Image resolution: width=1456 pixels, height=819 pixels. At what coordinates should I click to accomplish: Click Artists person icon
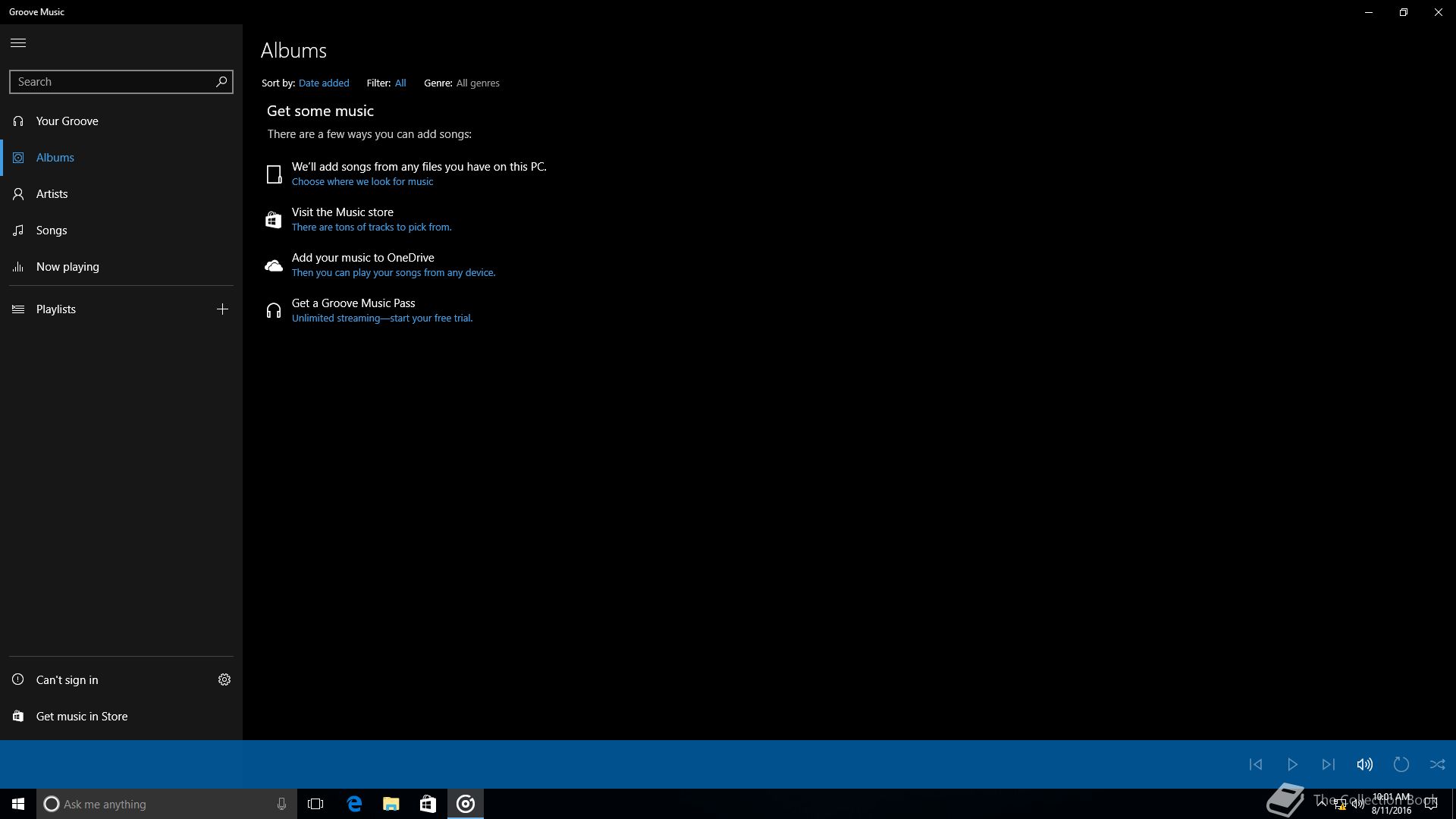[x=18, y=194]
